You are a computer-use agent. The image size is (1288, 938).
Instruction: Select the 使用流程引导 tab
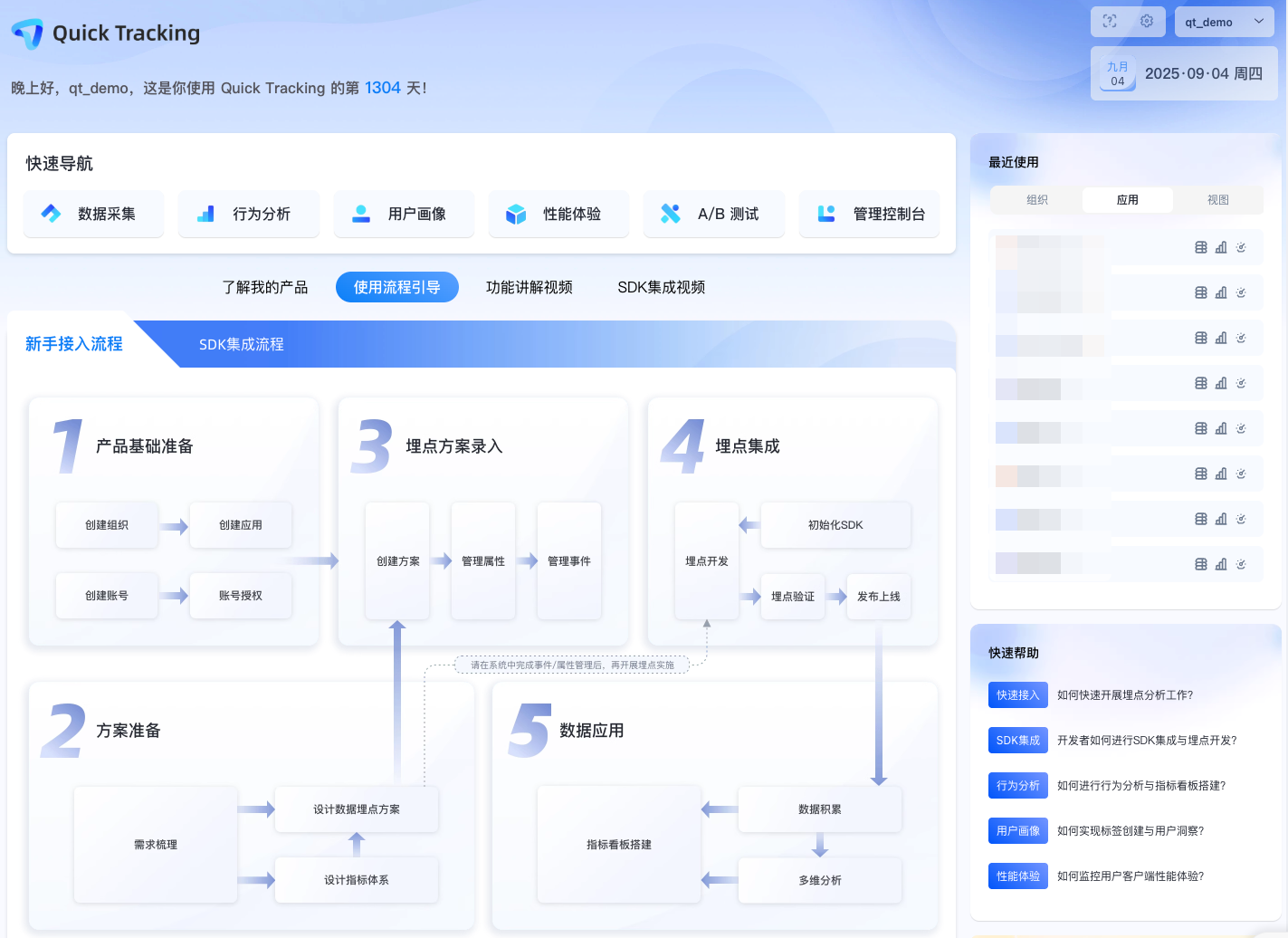click(397, 287)
